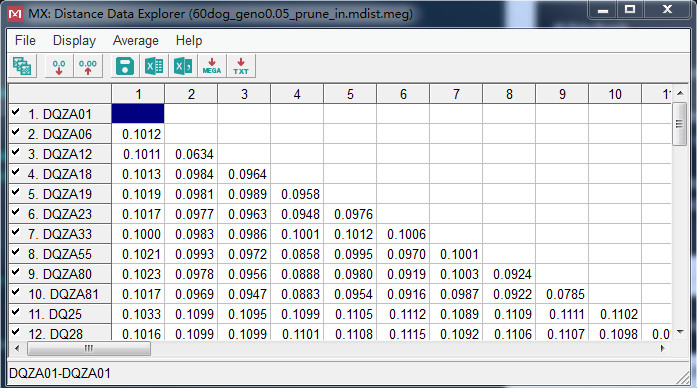Select the row label 1. DQZA01
Image resolution: width=697 pixels, height=388 pixels.
[x=60, y=114]
